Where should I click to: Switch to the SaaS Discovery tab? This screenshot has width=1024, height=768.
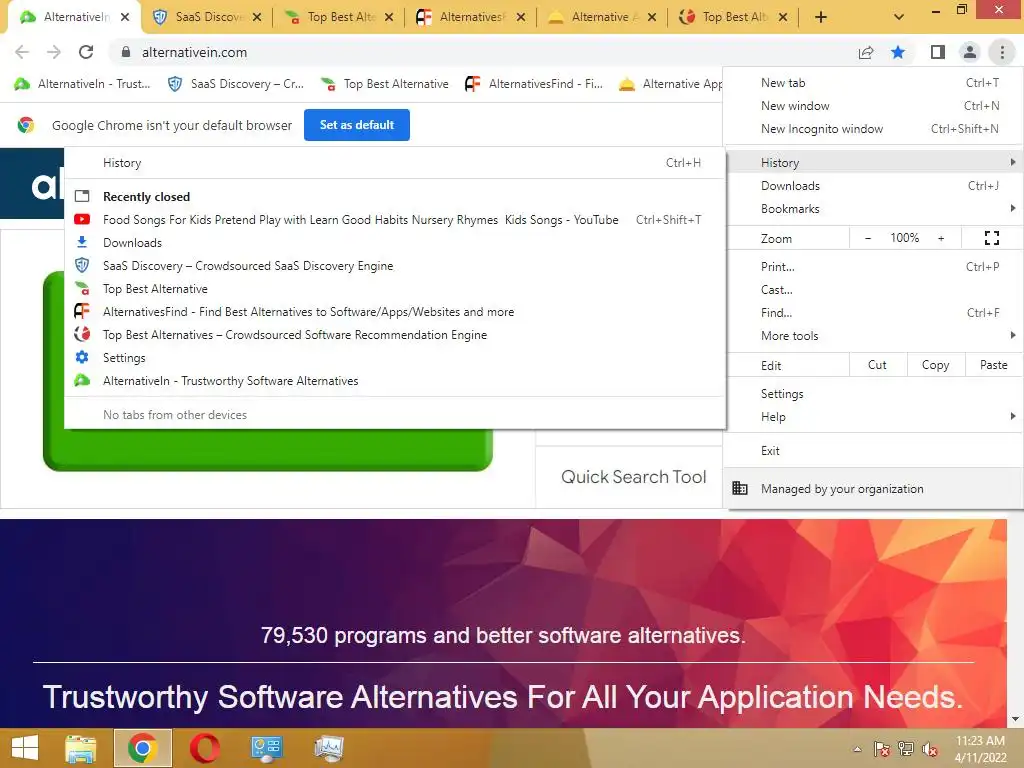coord(206,18)
